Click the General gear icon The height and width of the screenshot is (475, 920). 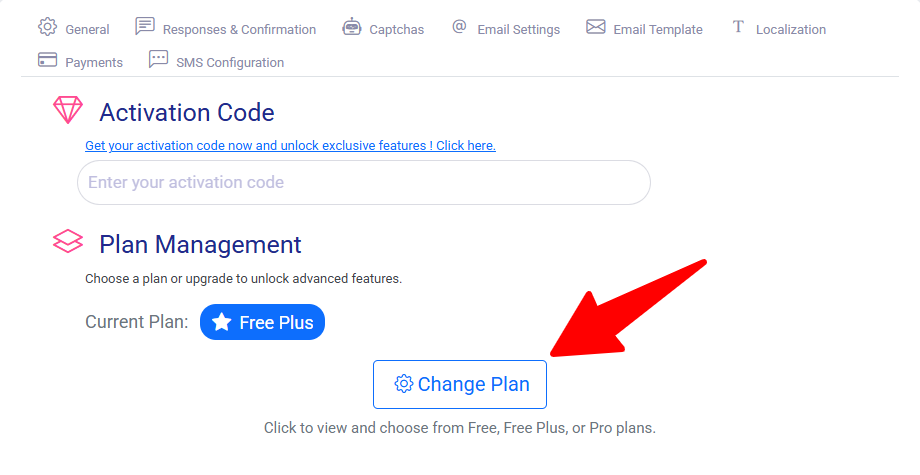pos(47,27)
